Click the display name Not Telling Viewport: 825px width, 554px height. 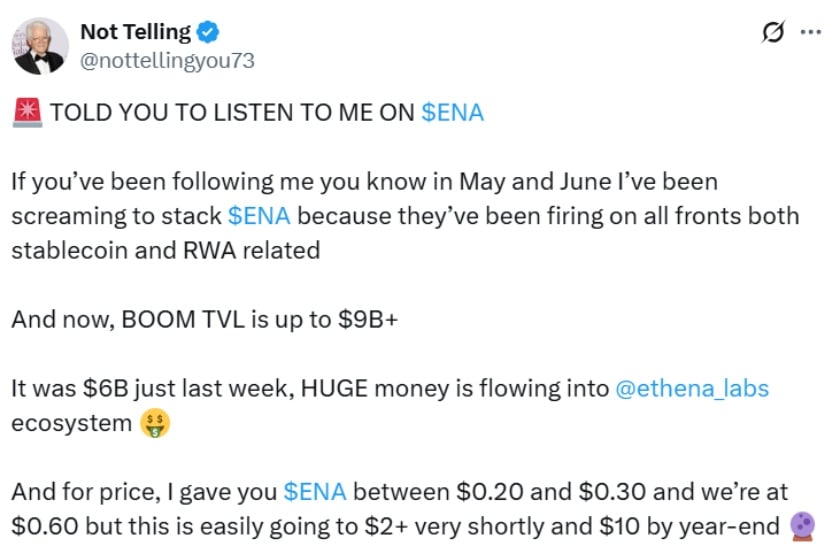pyautogui.click(x=135, y=32)
